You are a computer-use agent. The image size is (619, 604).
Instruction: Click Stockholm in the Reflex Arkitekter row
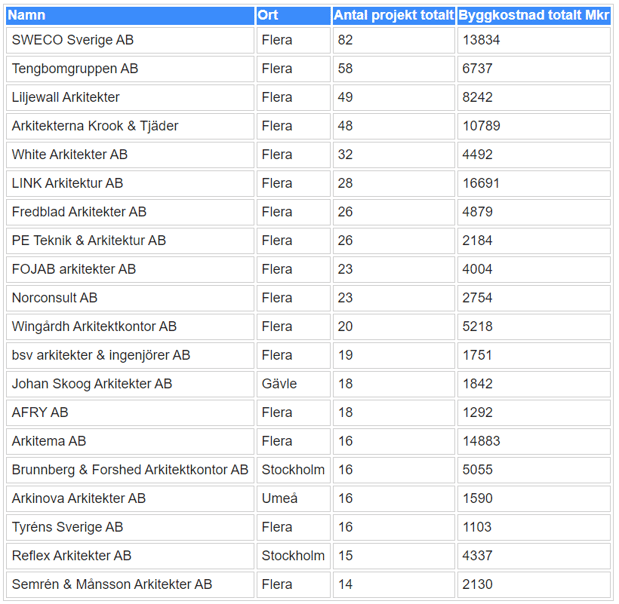[293, 556]
